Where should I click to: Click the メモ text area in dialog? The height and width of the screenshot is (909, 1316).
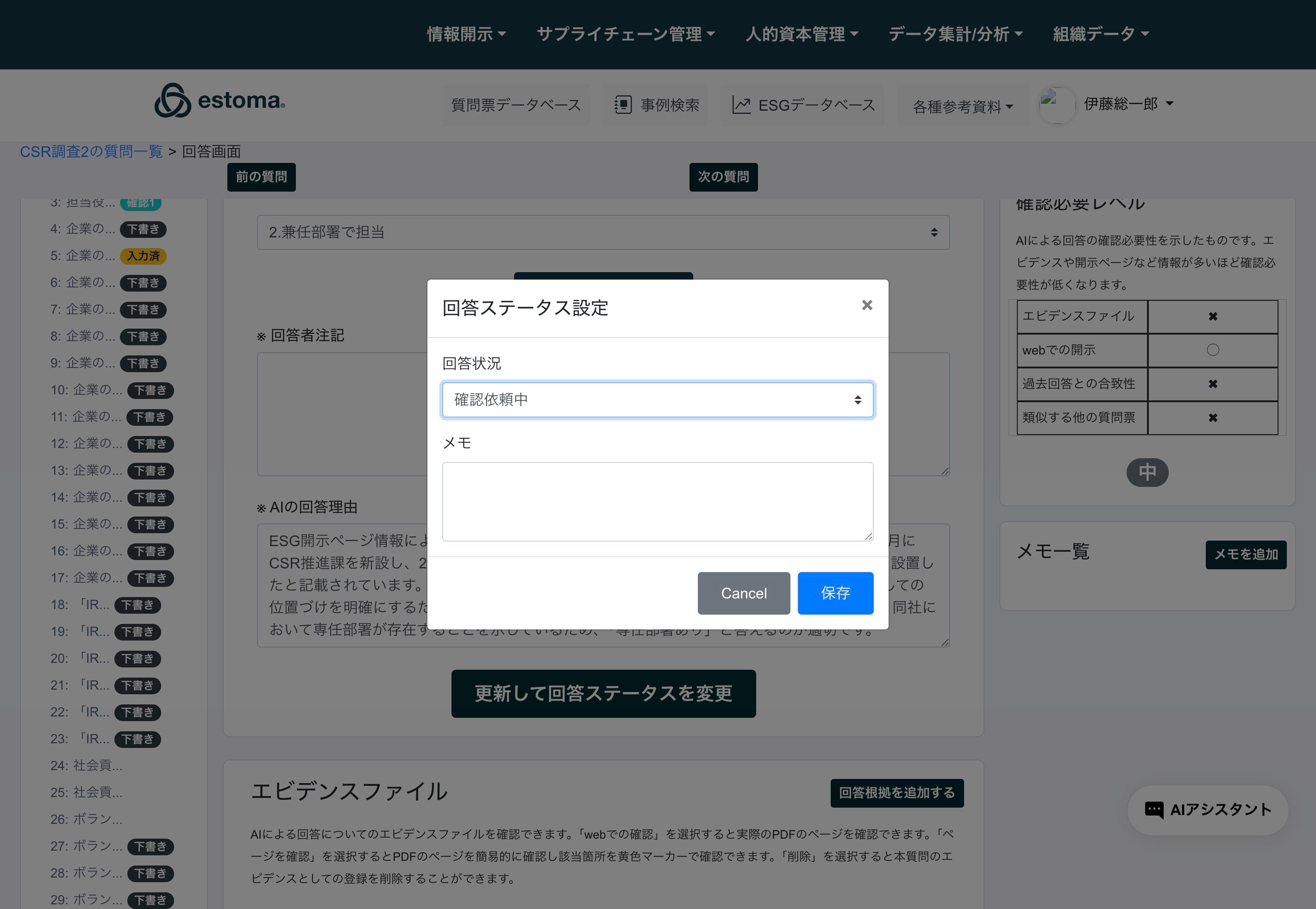coord(658,501)
